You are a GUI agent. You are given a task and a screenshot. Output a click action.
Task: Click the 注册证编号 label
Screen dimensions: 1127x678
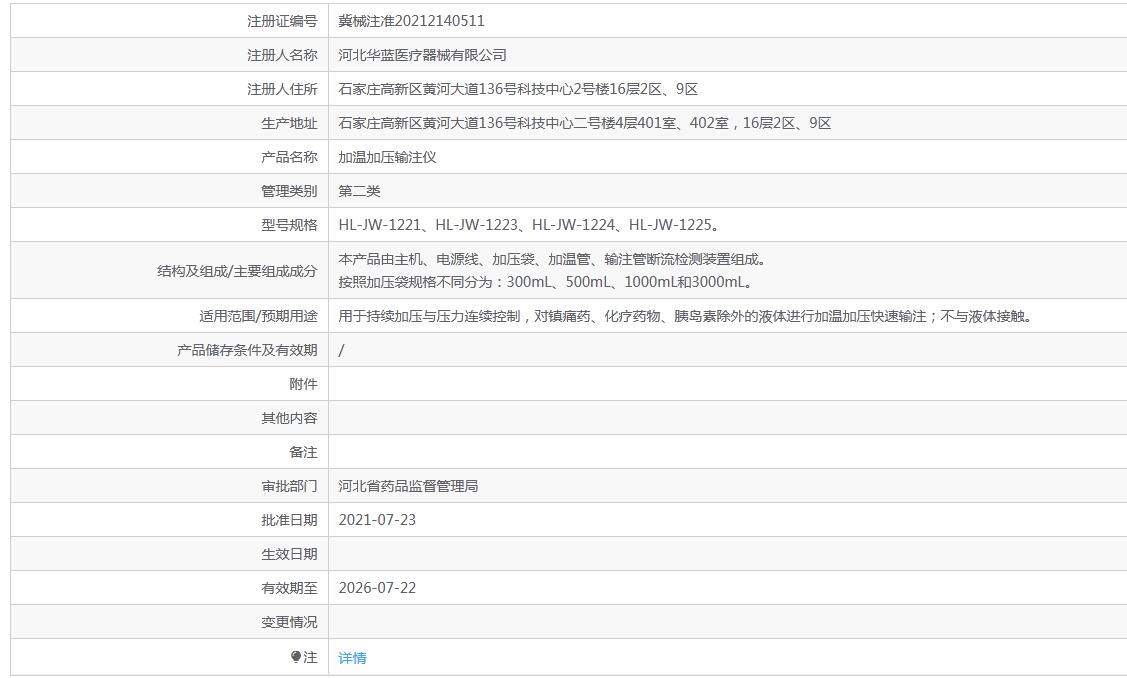pos(282,21)
